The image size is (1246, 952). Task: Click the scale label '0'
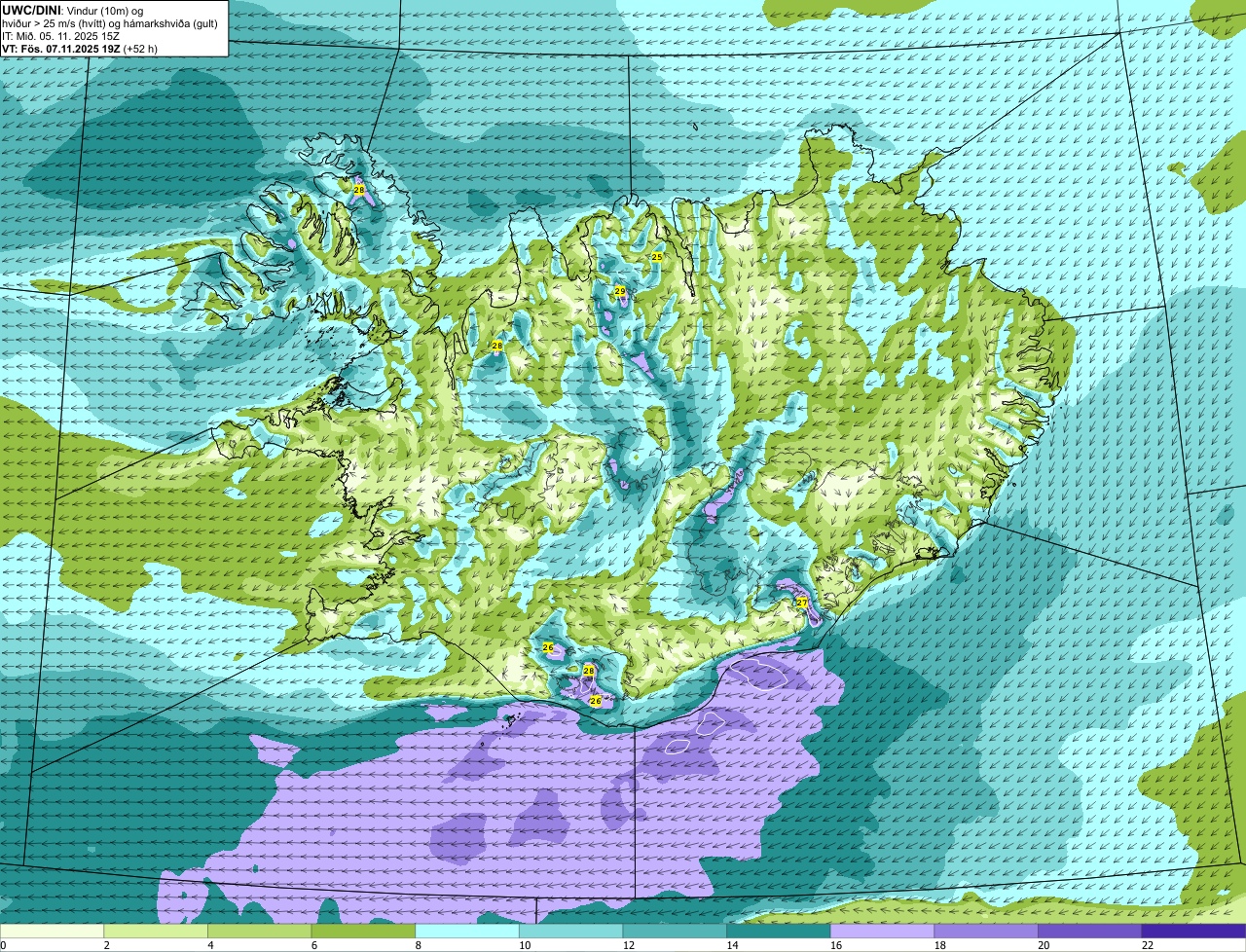point(3,945)
